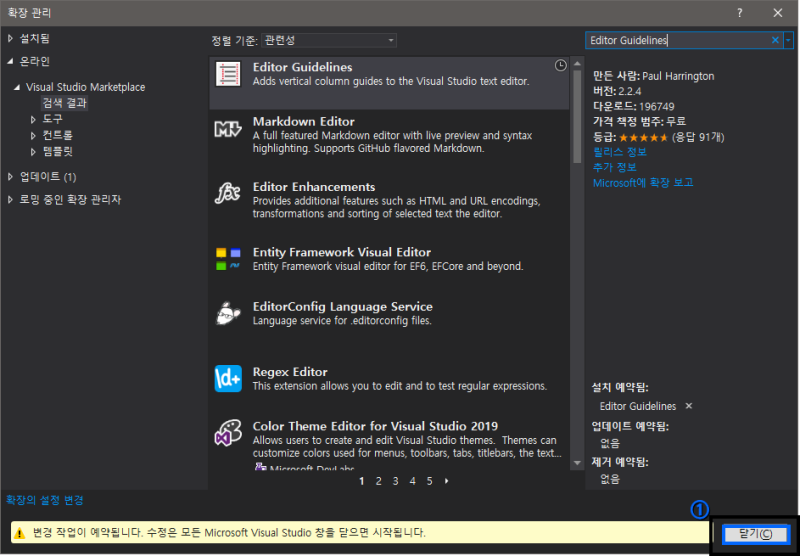The height and width of the screenshot is (556, 800).
Task: Select Color Theme Editor for Visual Studio 2019
Action: [375, 426]
